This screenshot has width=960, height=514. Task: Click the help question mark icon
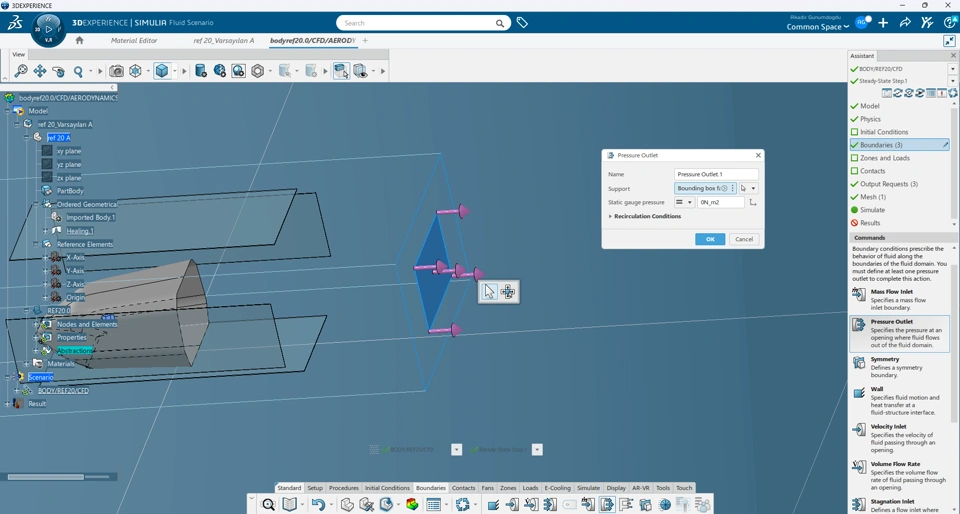pos(950,23)
